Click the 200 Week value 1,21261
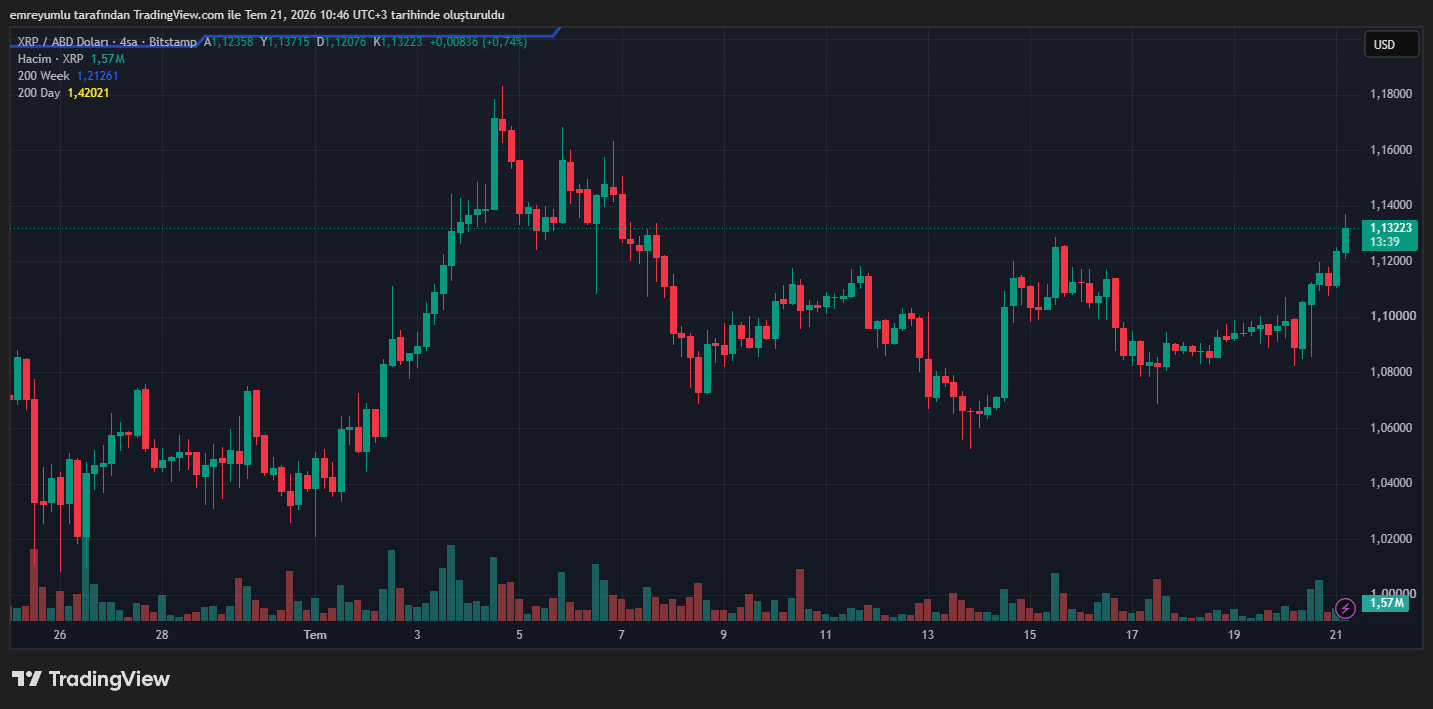The width and height of the screenshot is (1433, 709). pyautogui.click(x=97, y=76)
